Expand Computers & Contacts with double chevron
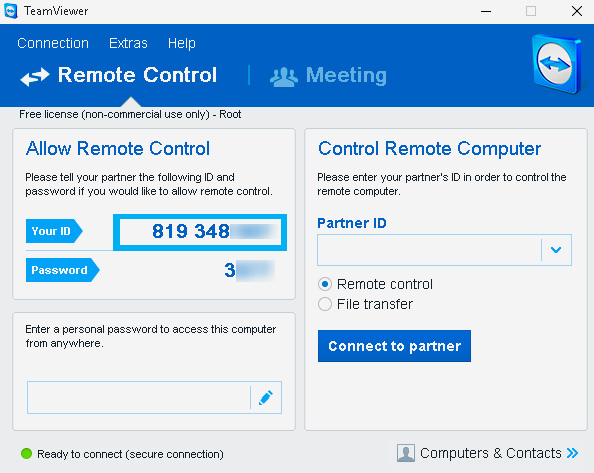This screenshot has width=594, height=473. pos(572,453)
